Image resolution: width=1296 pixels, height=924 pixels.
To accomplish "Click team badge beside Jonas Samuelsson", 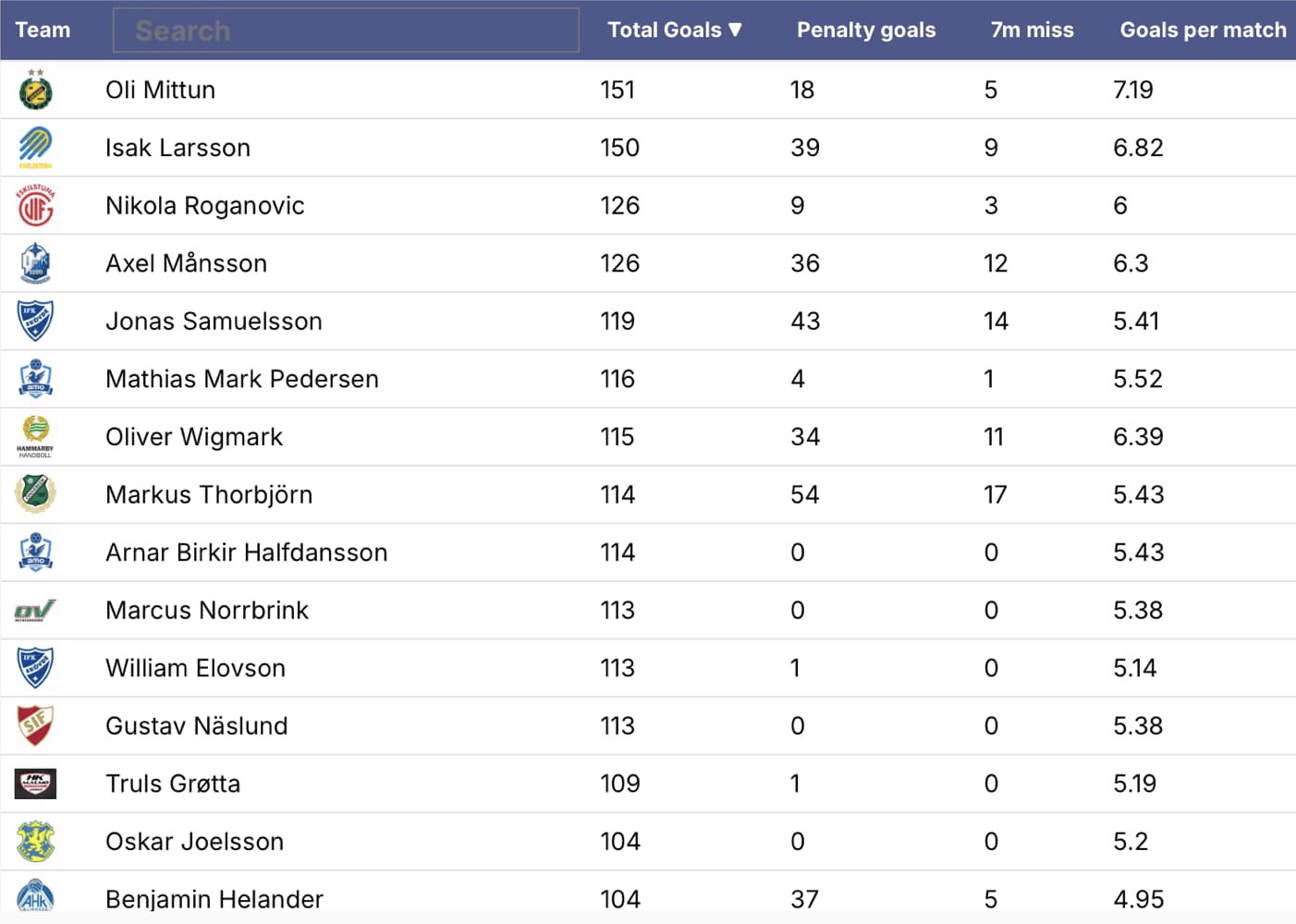I will 36,321.
